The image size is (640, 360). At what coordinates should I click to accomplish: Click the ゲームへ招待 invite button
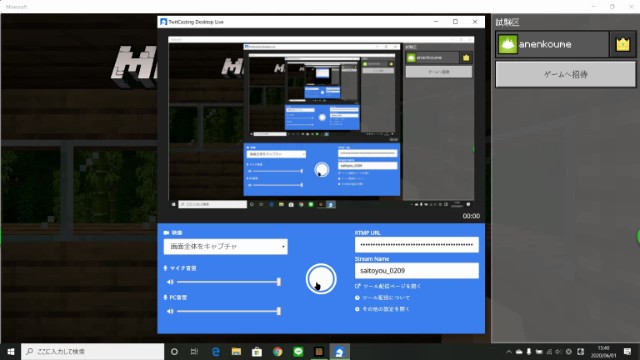565,74
